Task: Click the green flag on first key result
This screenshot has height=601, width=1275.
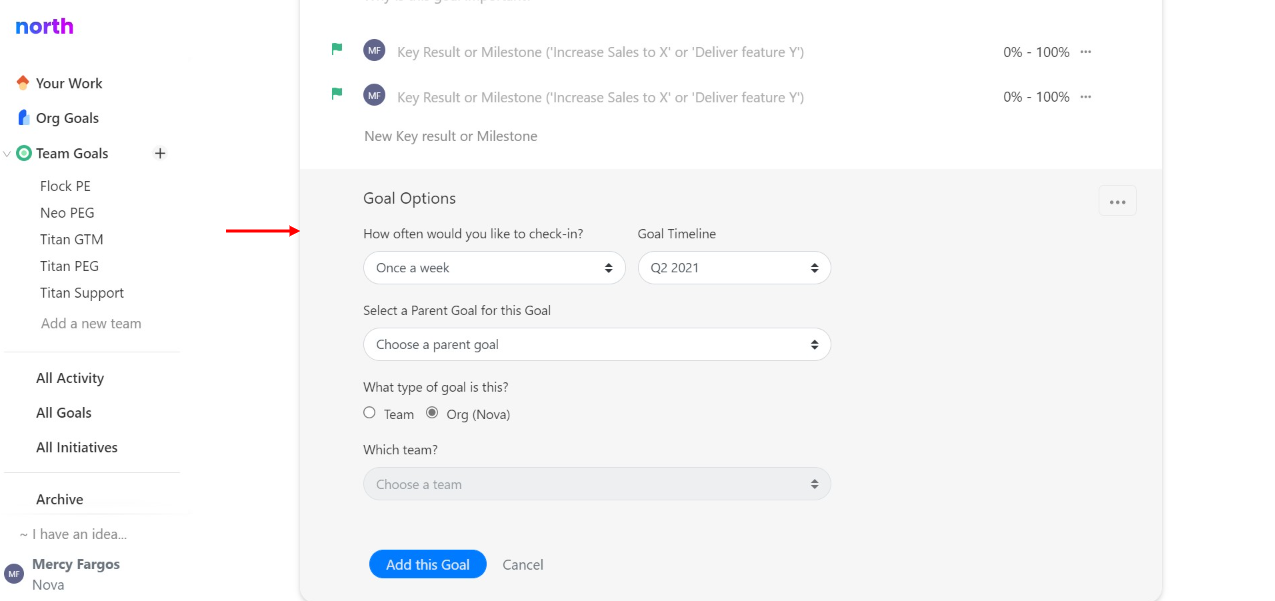Action: click(x=337, y=49)
